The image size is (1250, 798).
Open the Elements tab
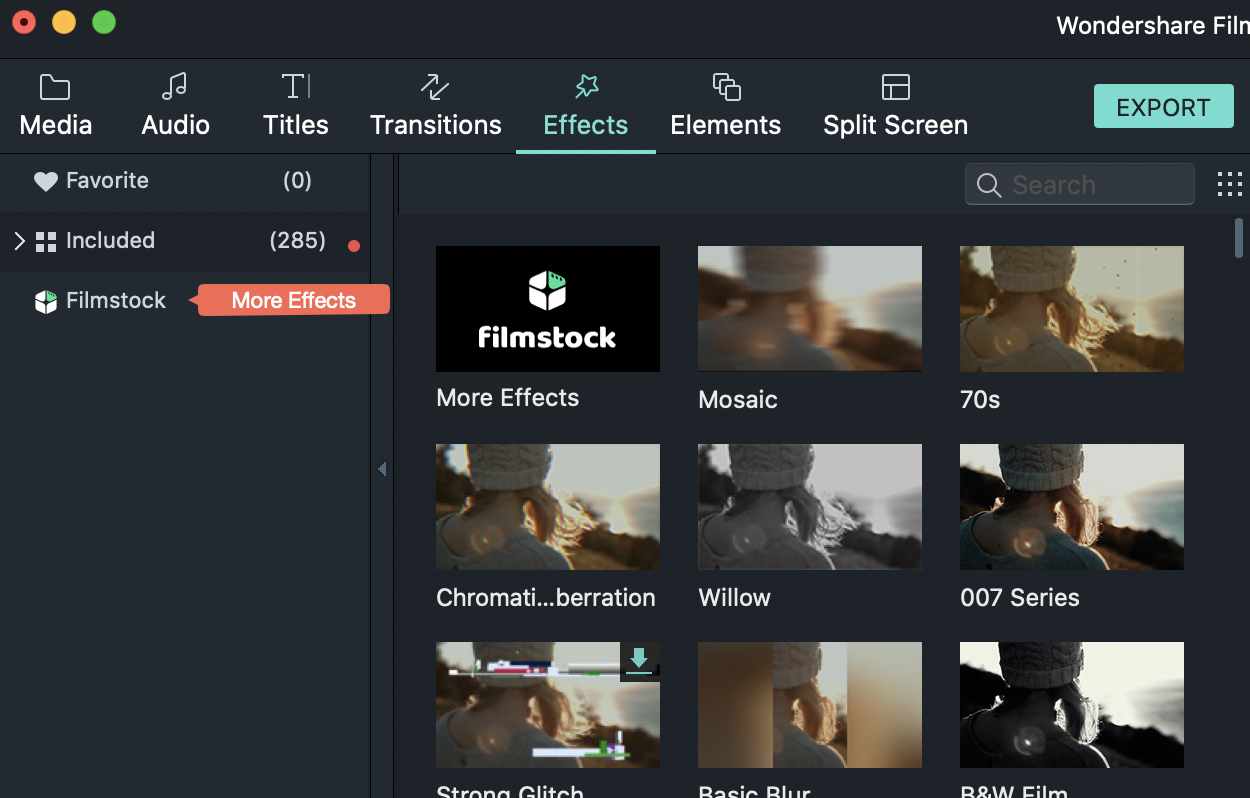(726, 106)
